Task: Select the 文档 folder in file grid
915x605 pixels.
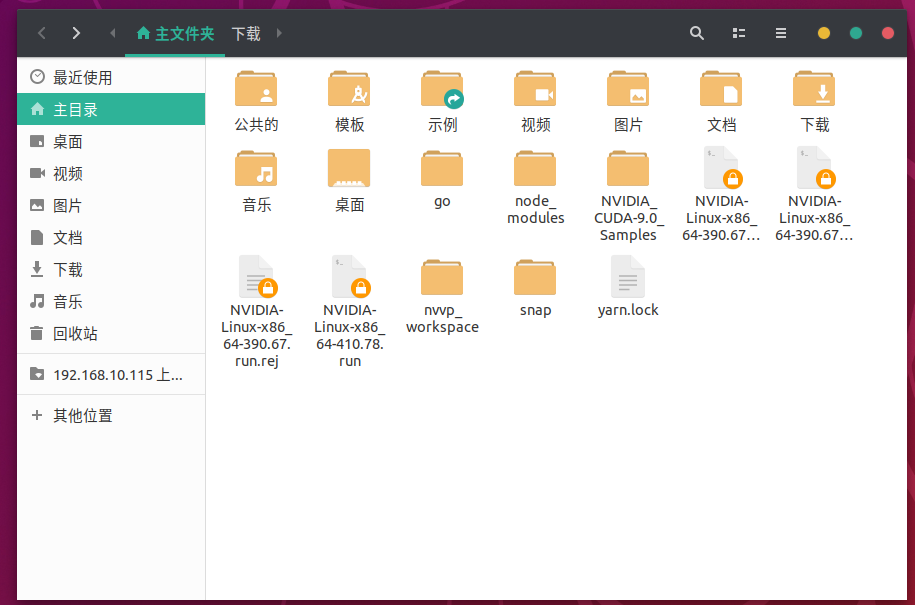Action: pos(721,89)
